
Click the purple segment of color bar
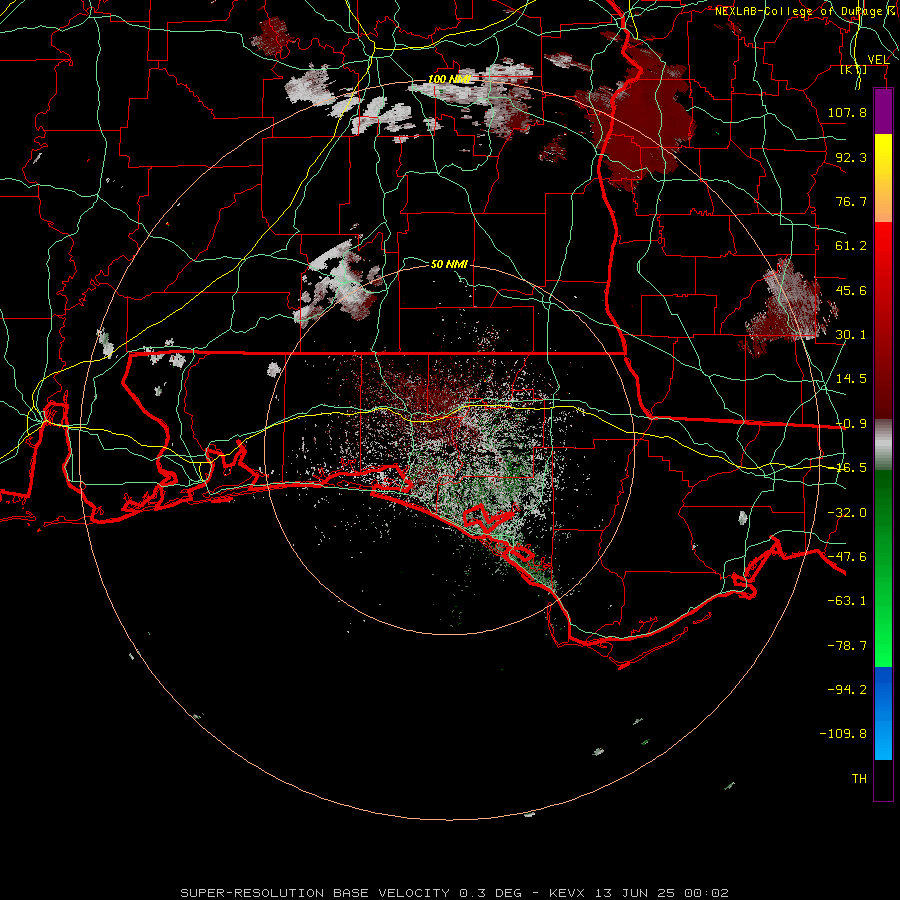point(883,111)
